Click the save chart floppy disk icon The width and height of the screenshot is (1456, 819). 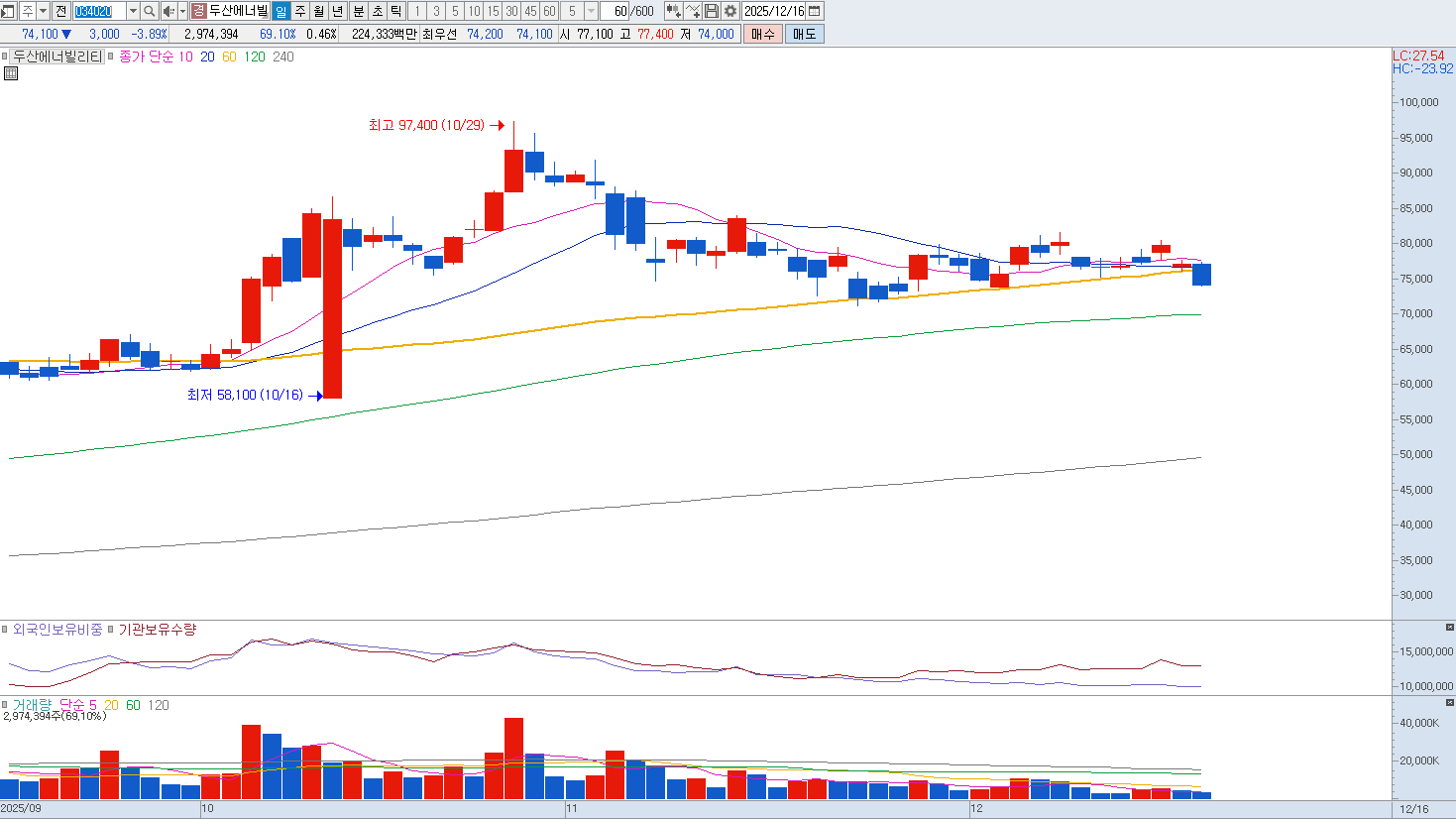712,11
